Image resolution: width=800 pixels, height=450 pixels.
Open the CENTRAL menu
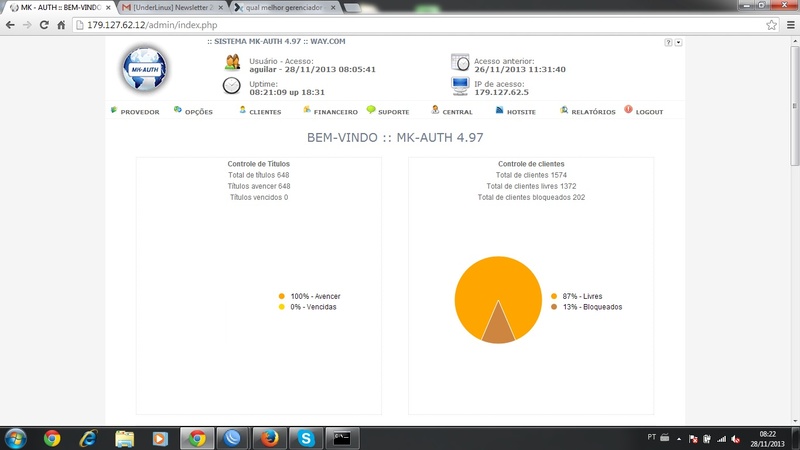[x=452, y=111]
